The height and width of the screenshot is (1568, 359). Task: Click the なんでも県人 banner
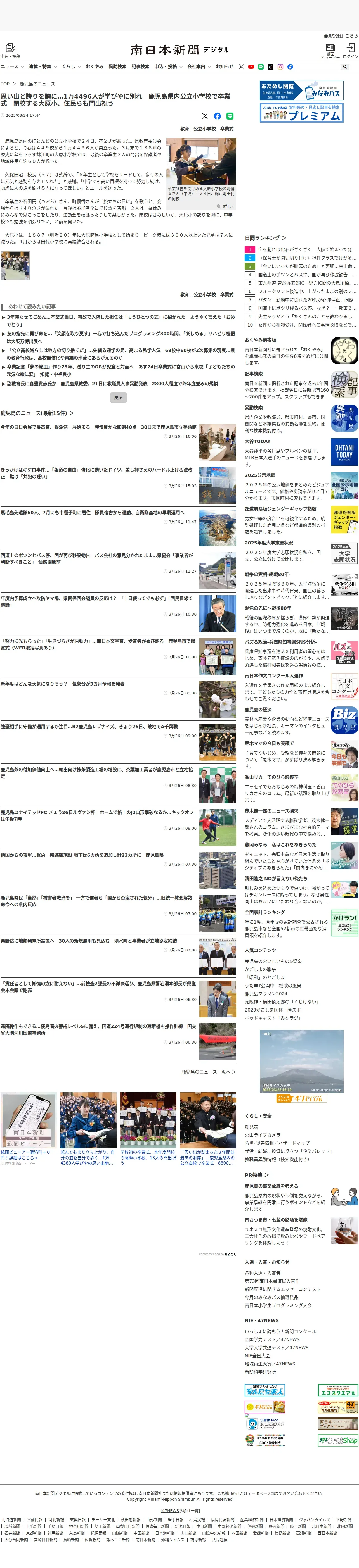tap(264, 1390)
